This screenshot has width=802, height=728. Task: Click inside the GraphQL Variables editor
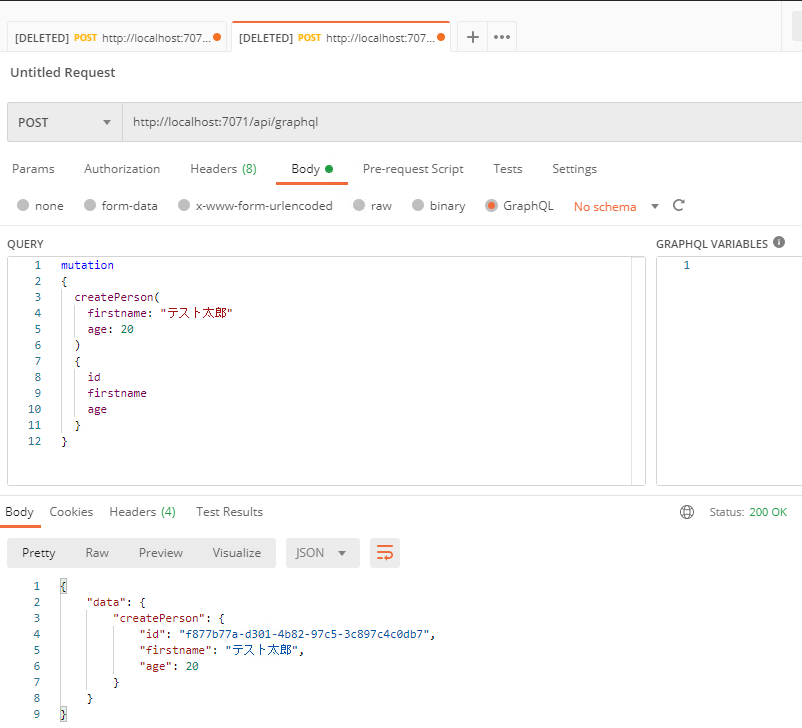(731, 371)
